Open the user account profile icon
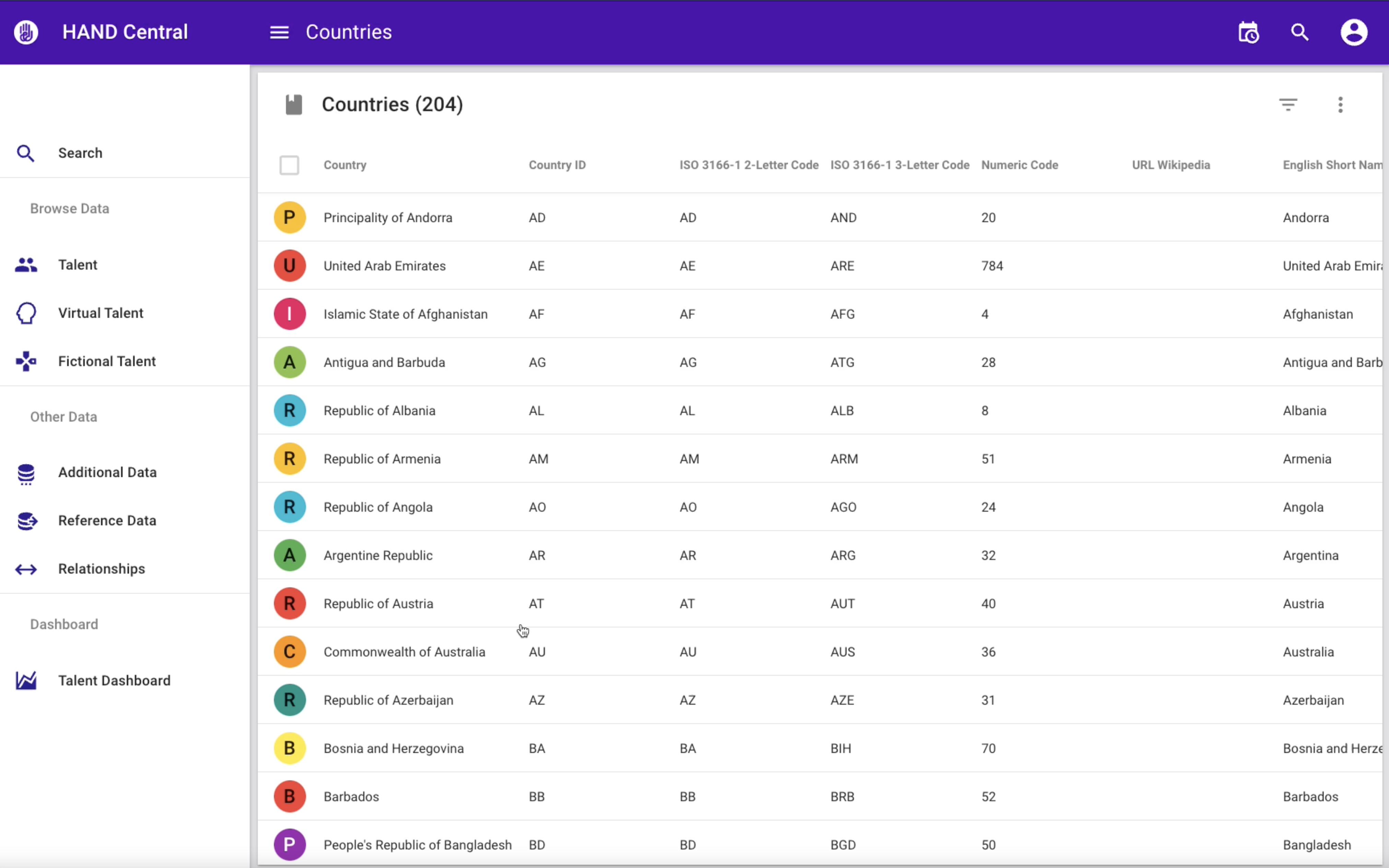1389x868 pixels. point(1353,32)
